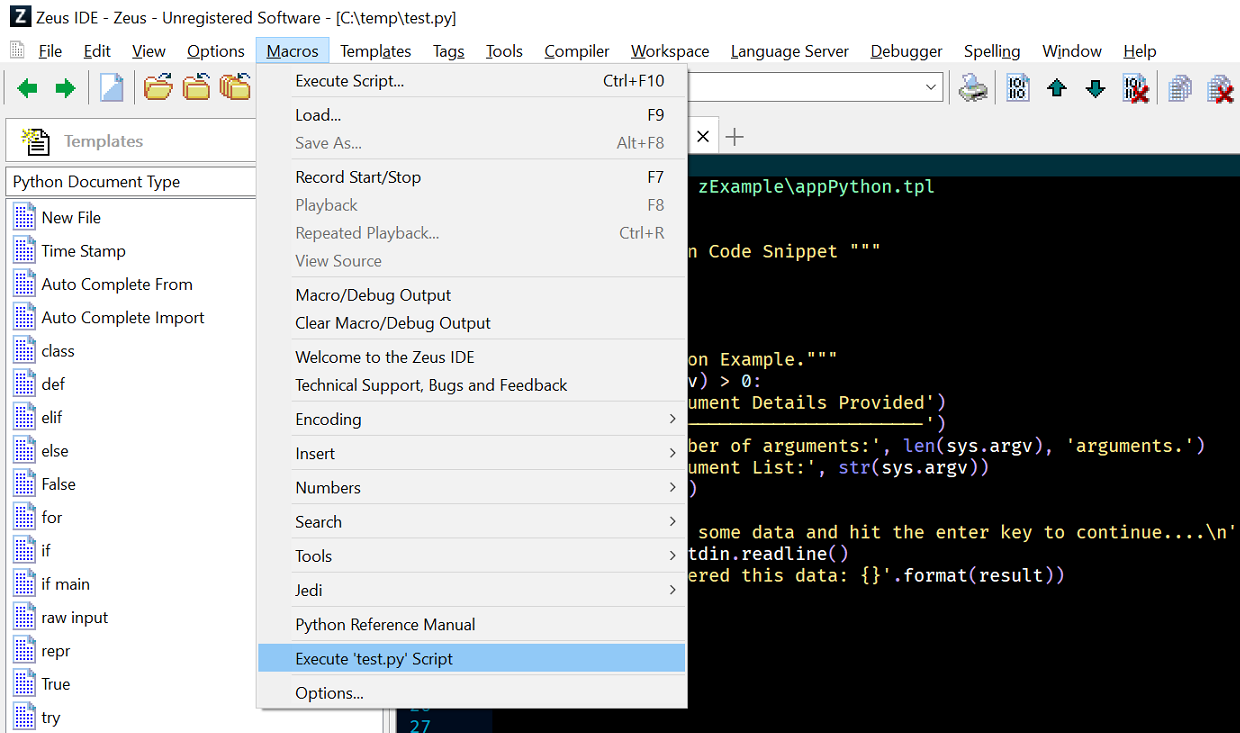Select the raw input template
Screen dimensions: 1240x733
coord(60,617)
